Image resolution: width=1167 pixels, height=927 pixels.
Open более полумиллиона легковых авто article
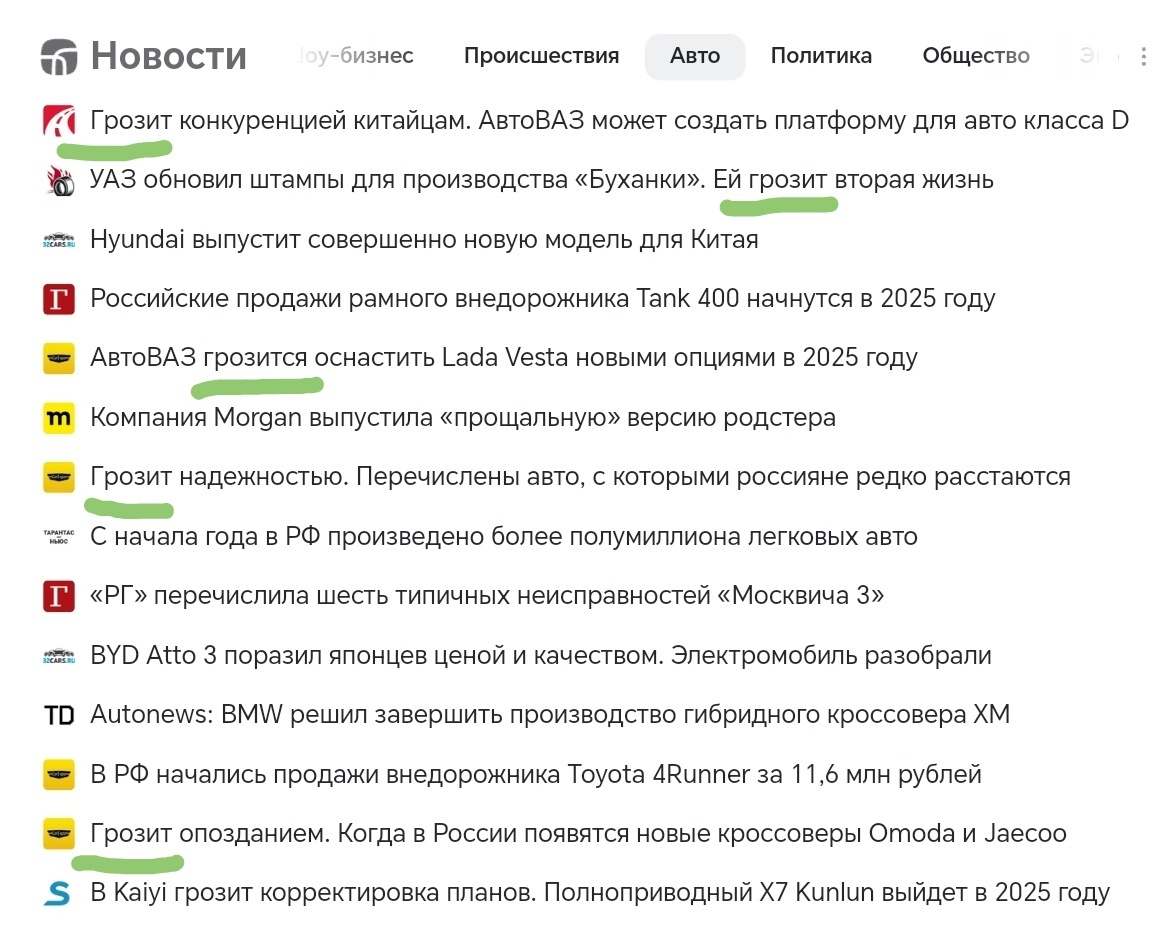coord(504,536)
